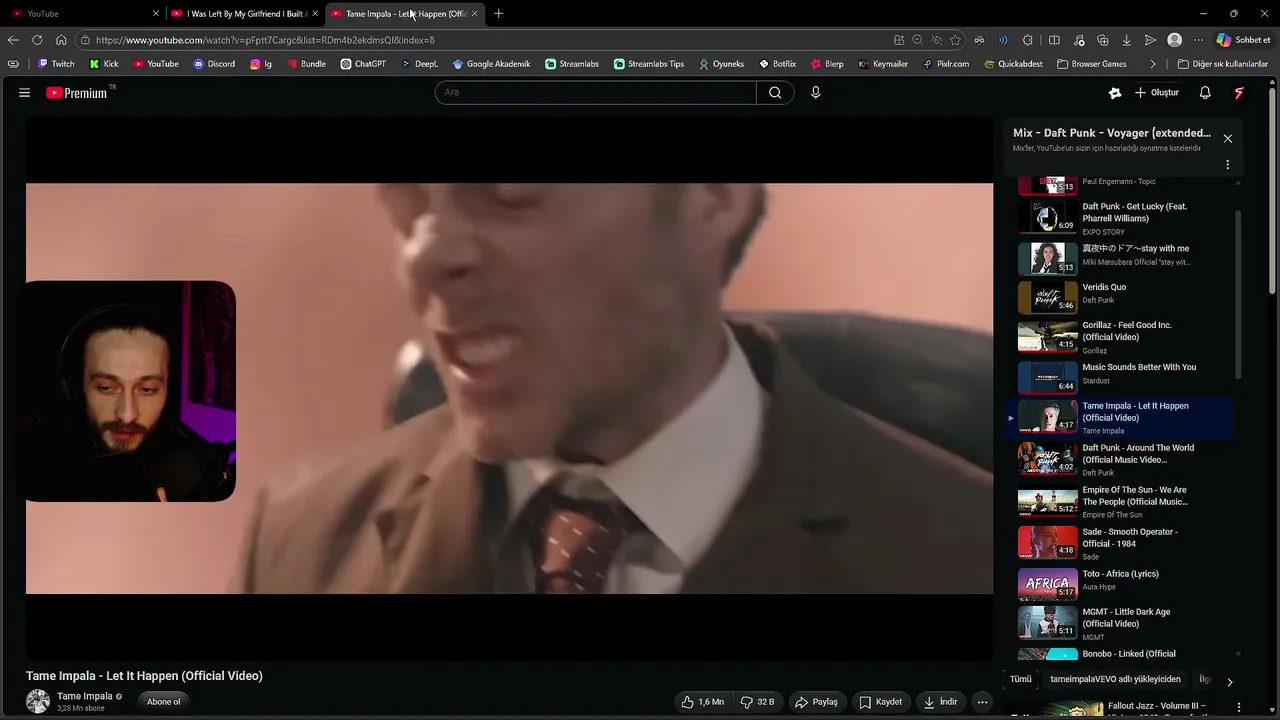Go back in the browser
Viewport: 1280px width, 720px height.
point(13,40)
